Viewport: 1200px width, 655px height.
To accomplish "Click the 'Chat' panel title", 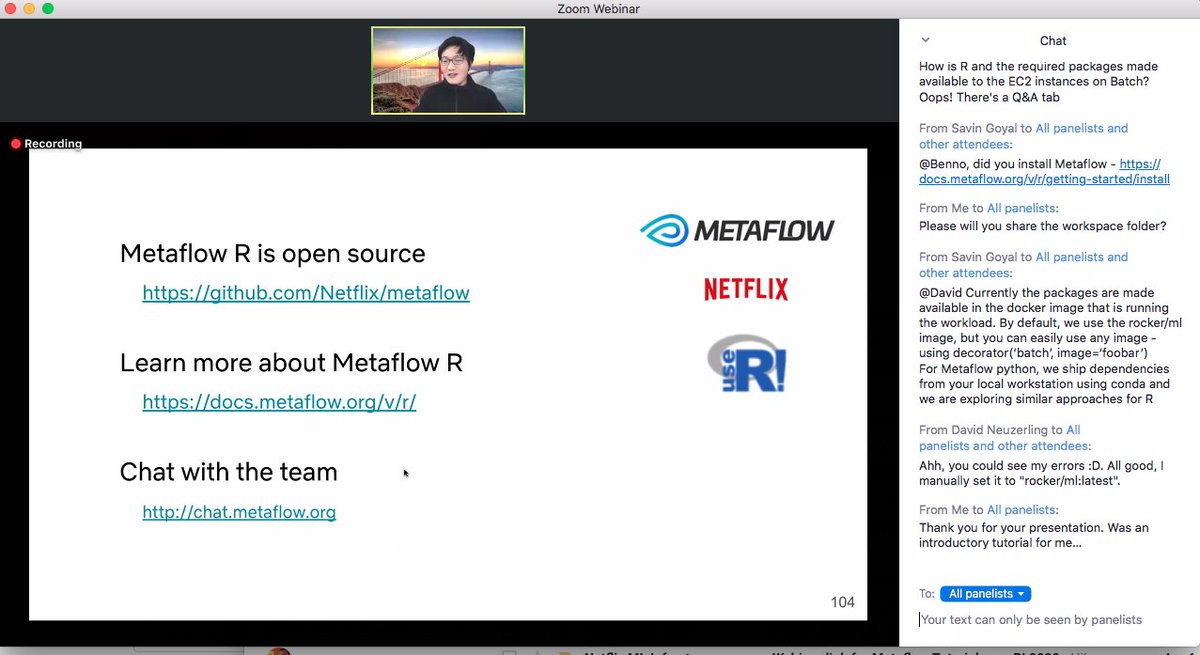I will [x=1053, y=41].
